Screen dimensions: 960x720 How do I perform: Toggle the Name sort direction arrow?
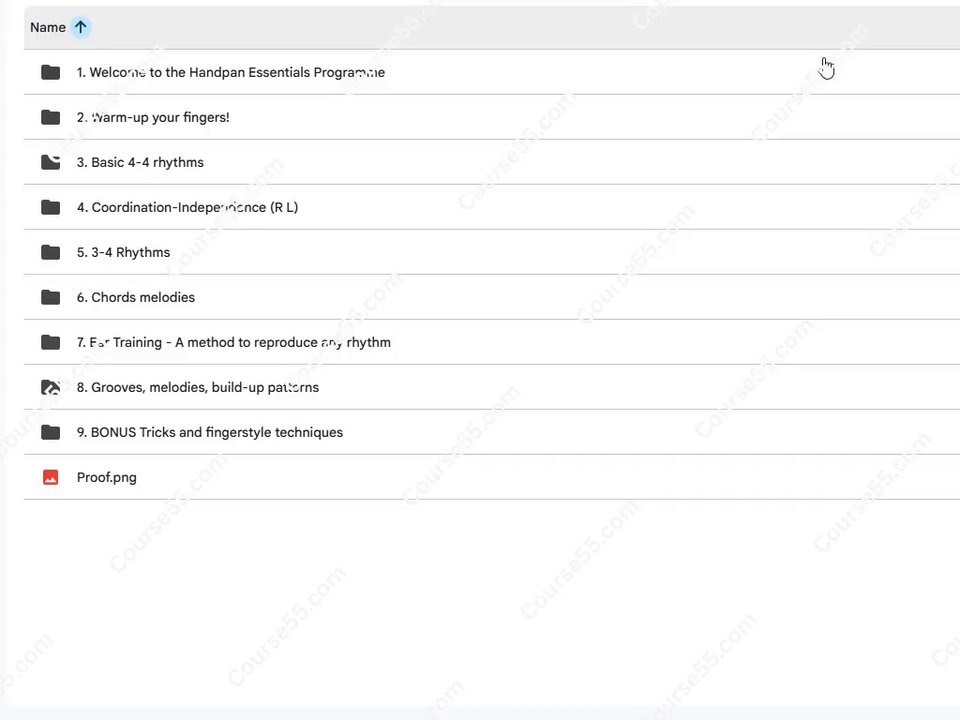[x=80, y=28]
